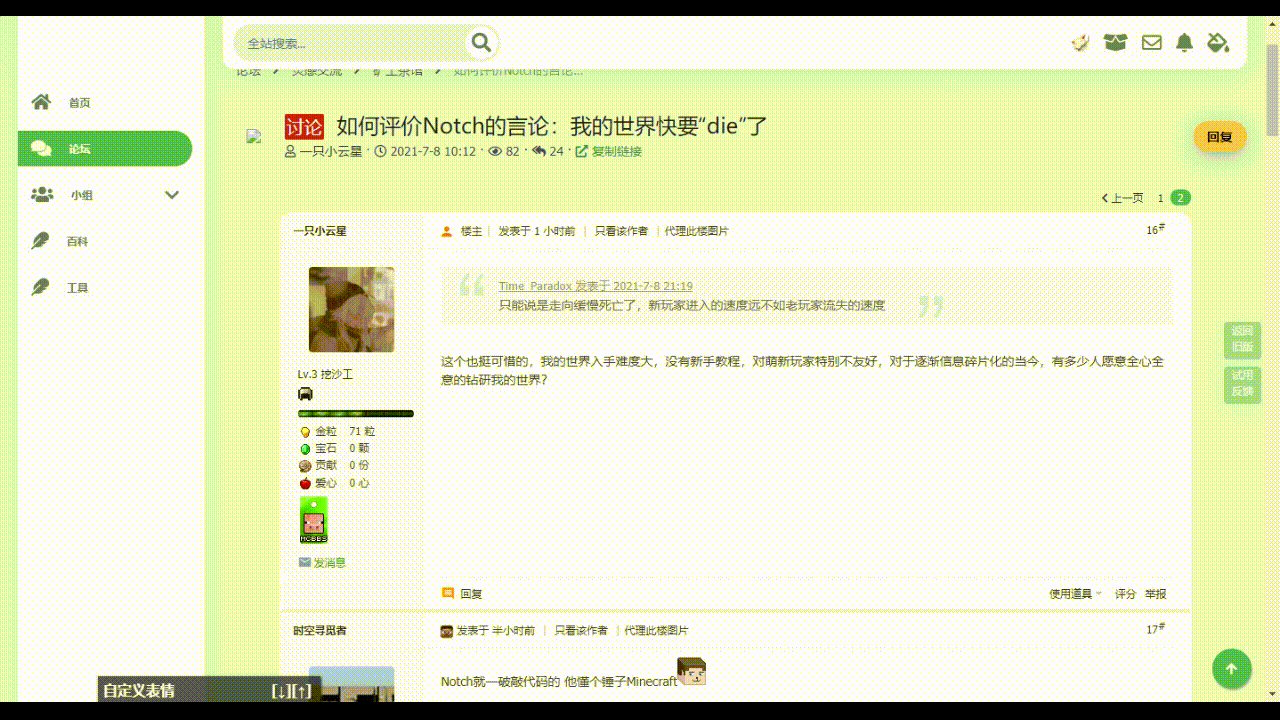Image resolution: width=1280 pixels, height=720 pixels.
Task: Click the green experience progress bar
Action: tap(356, 413)
